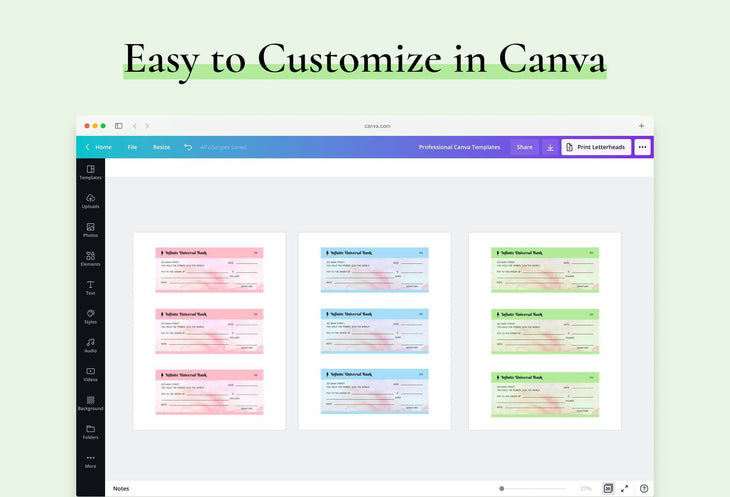Open the Uploads panel

pos(90,201)
